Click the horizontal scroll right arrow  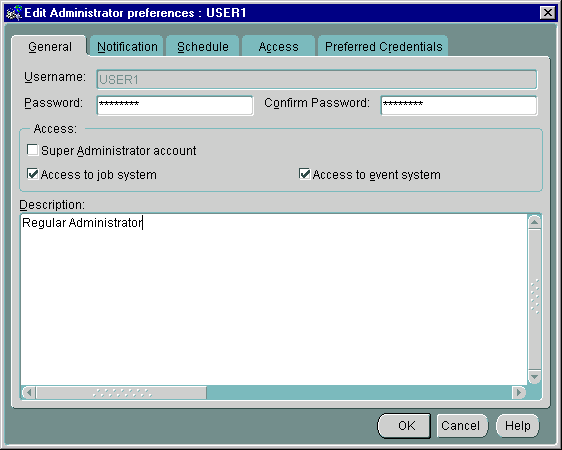pos(519,392)
